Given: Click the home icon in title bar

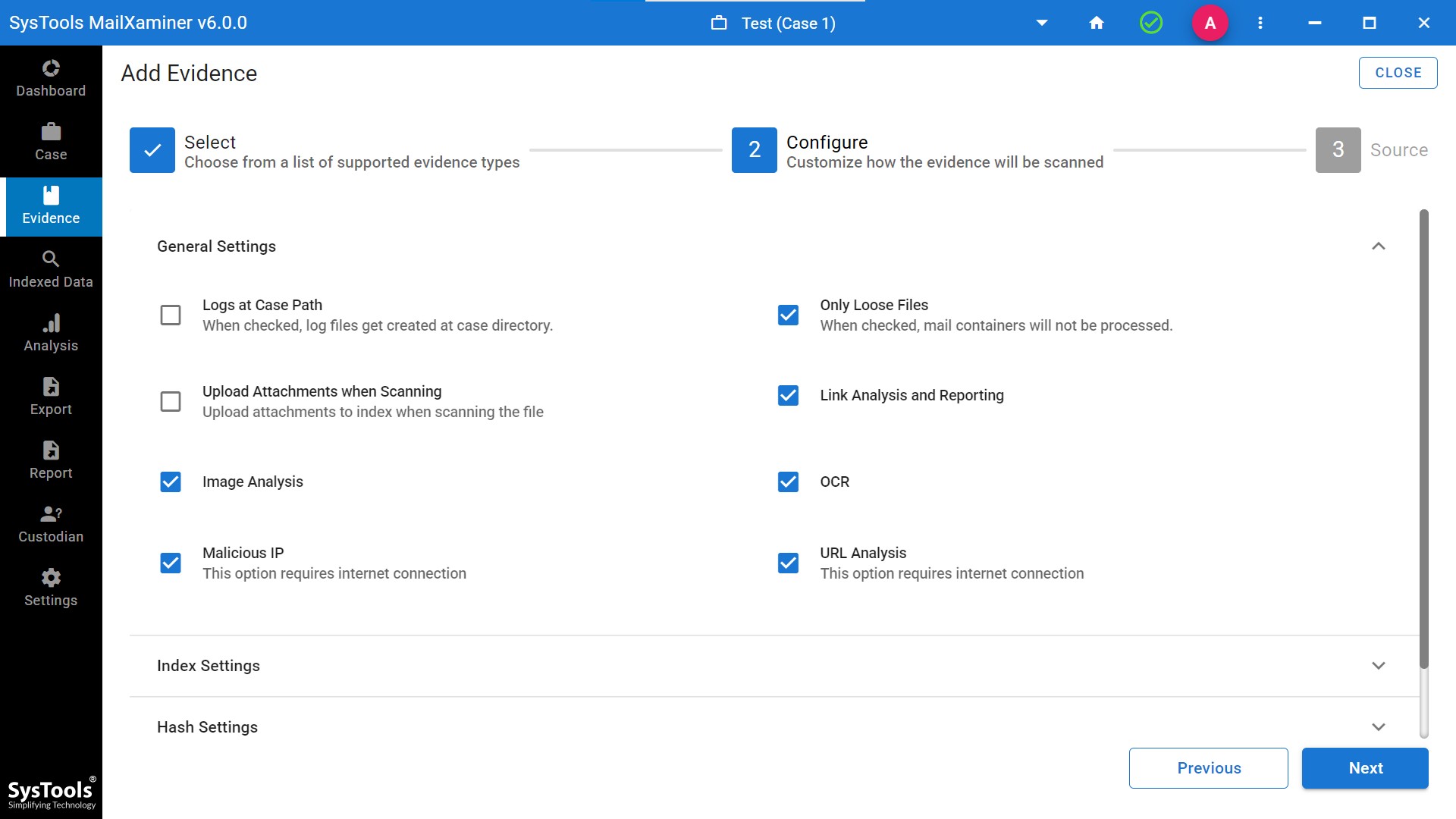Looking at the screenshot, I should click(1097, 23).
